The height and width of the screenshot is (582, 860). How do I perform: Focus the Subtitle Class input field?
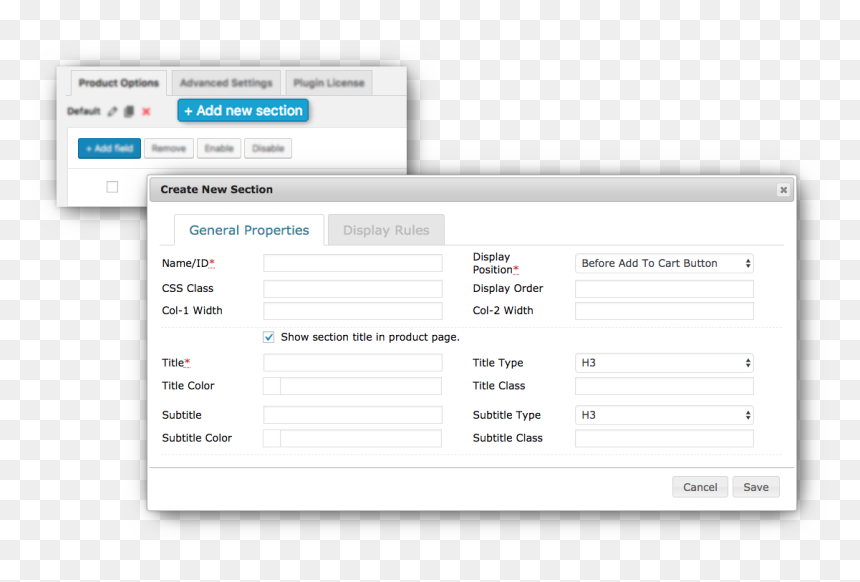[x=664, y=438]
